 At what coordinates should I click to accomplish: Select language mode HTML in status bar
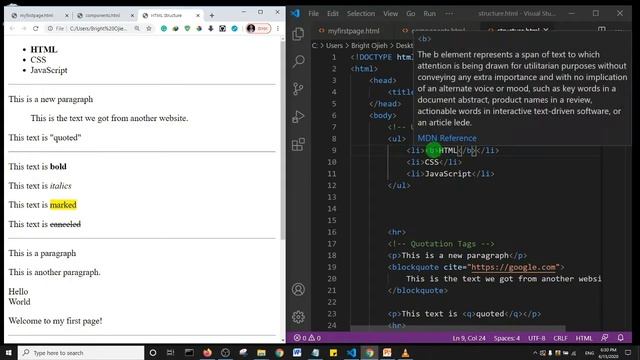click(583, 338)
